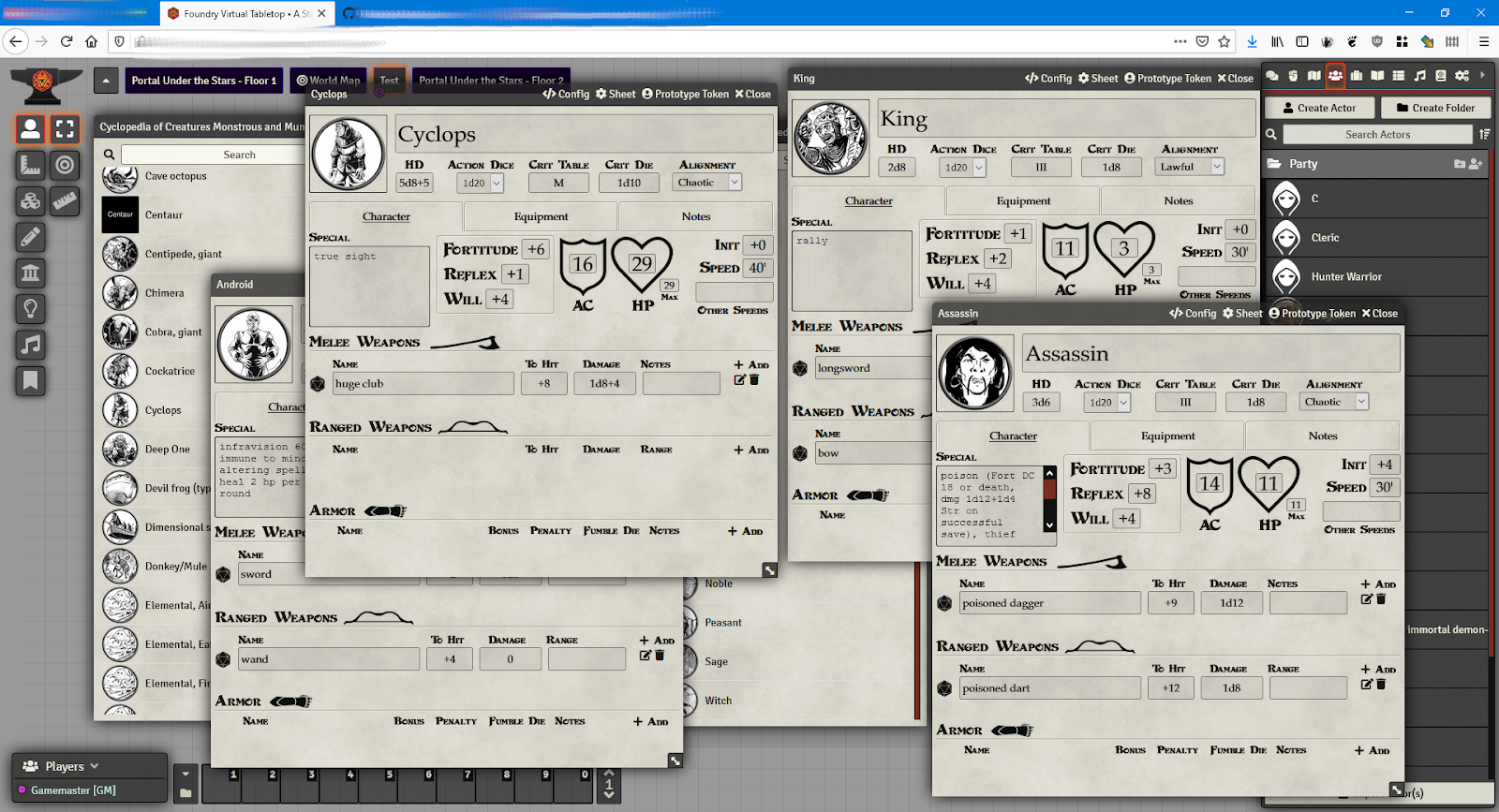Open Assassin Action Dice dropdown
1499x812 pixels.
coord(1108,402)
